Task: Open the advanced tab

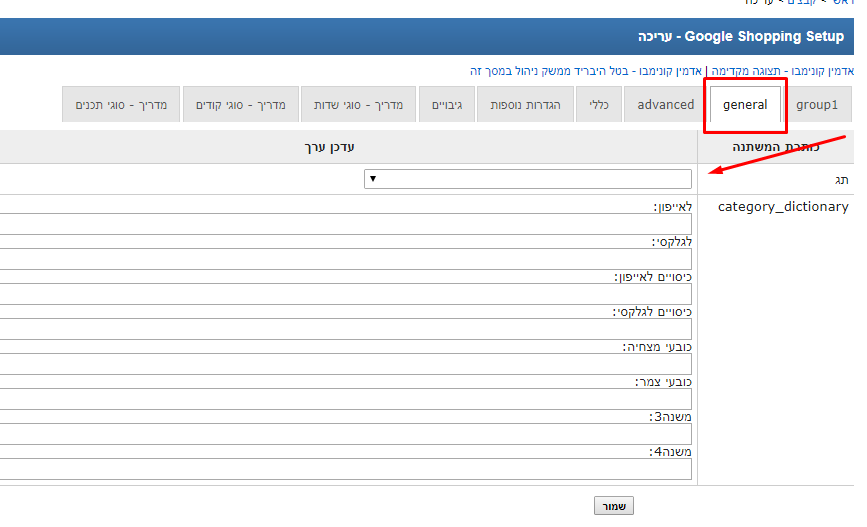Action: click(665, 105)
